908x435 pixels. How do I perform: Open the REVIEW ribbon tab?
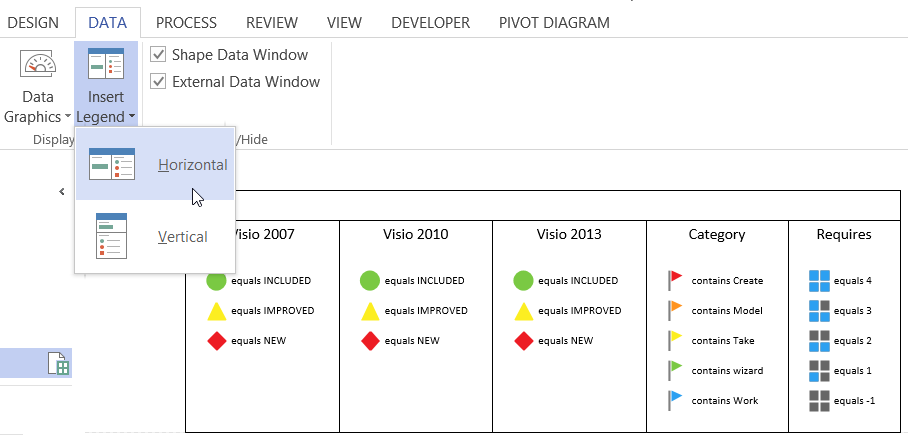pos(272,23)
